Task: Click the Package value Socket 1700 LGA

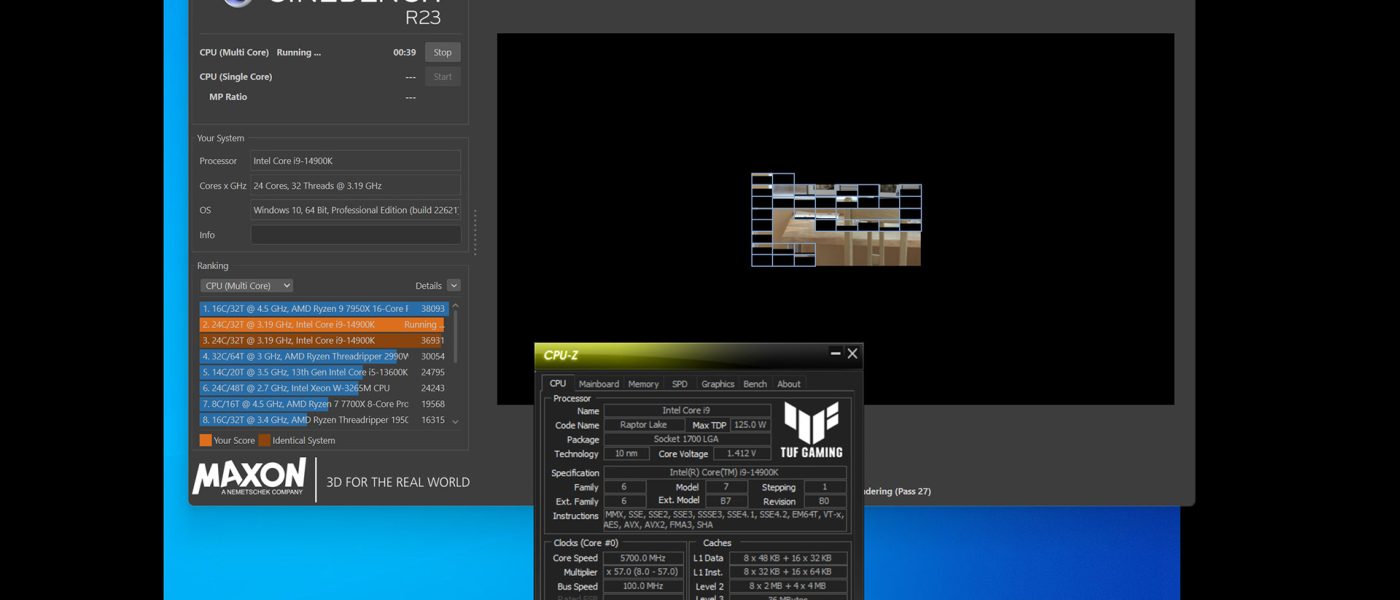Action: pyautogui.click(x=687, y=439)
